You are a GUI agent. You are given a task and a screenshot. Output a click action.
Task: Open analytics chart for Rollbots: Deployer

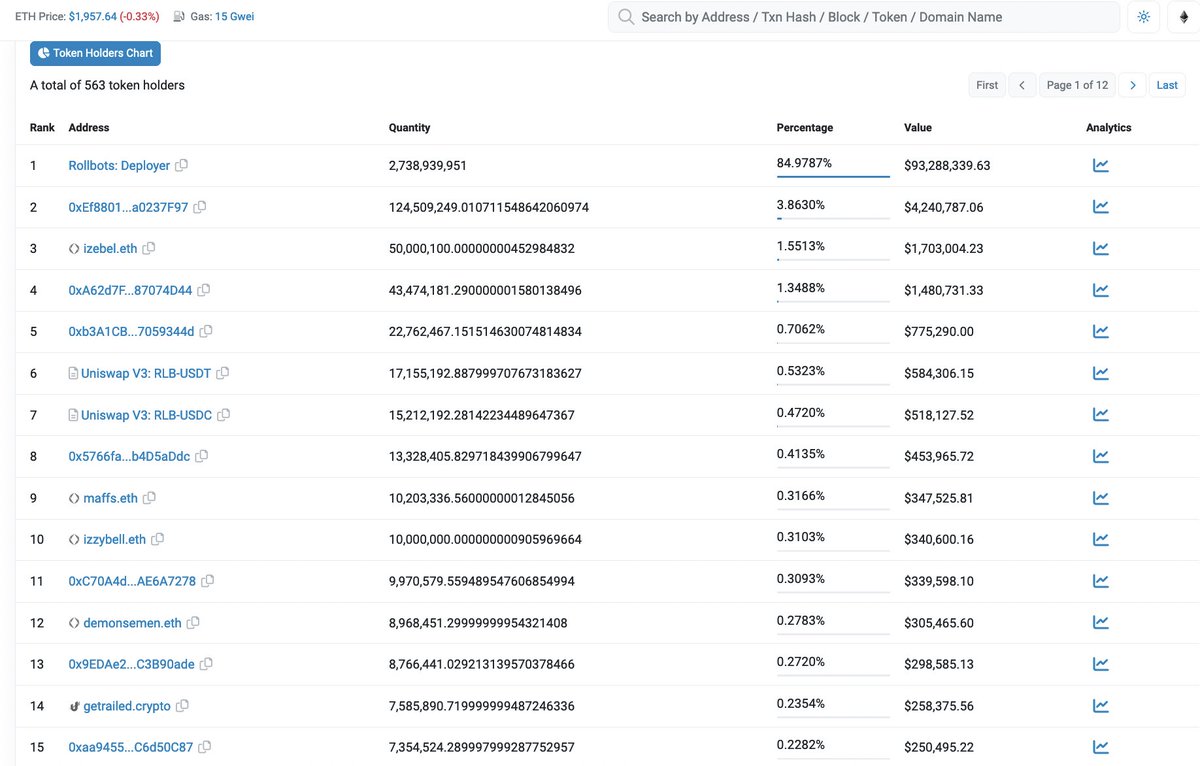[x=1101, y=165]
